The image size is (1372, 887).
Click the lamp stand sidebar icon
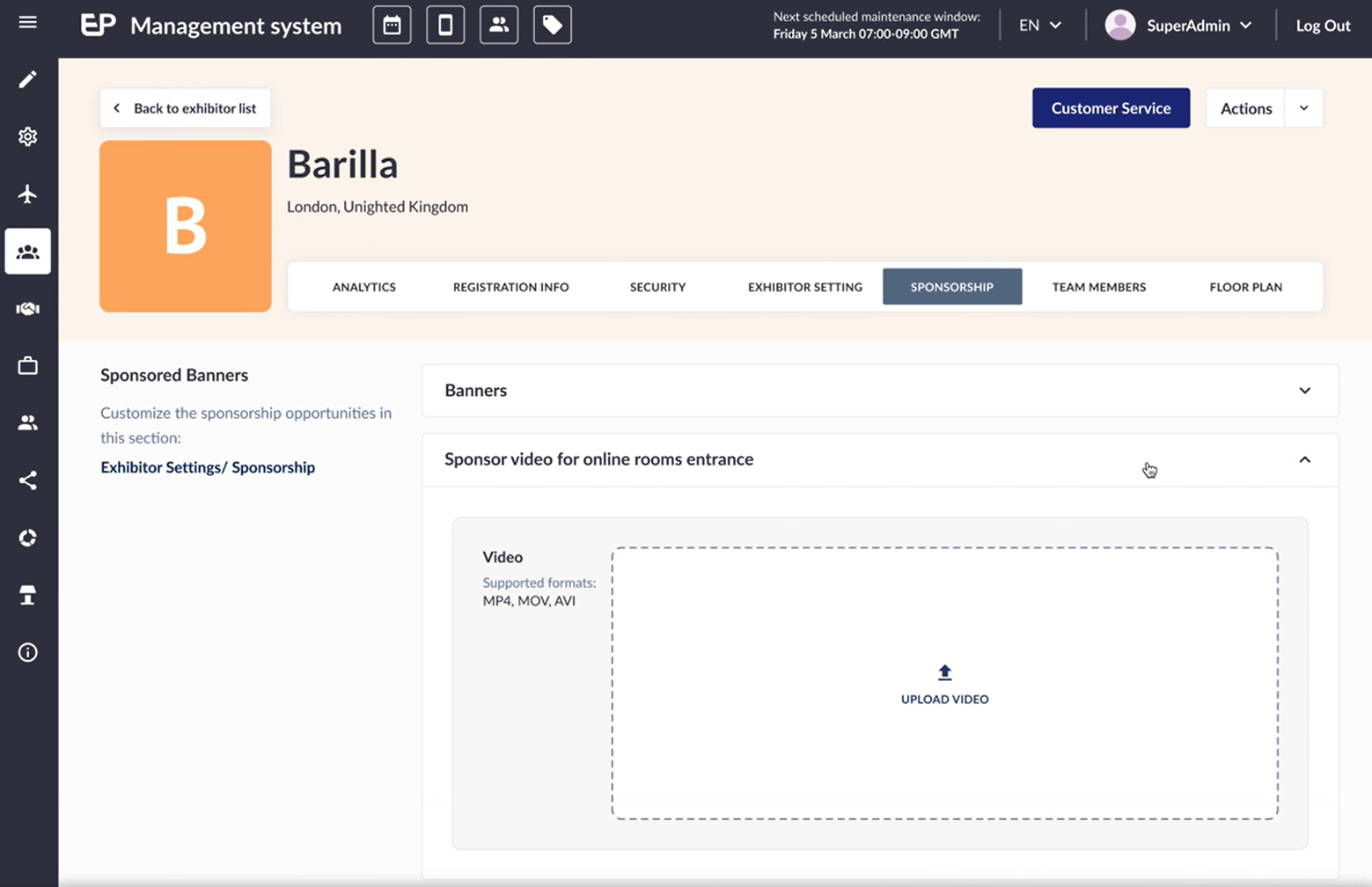(28, 595)
